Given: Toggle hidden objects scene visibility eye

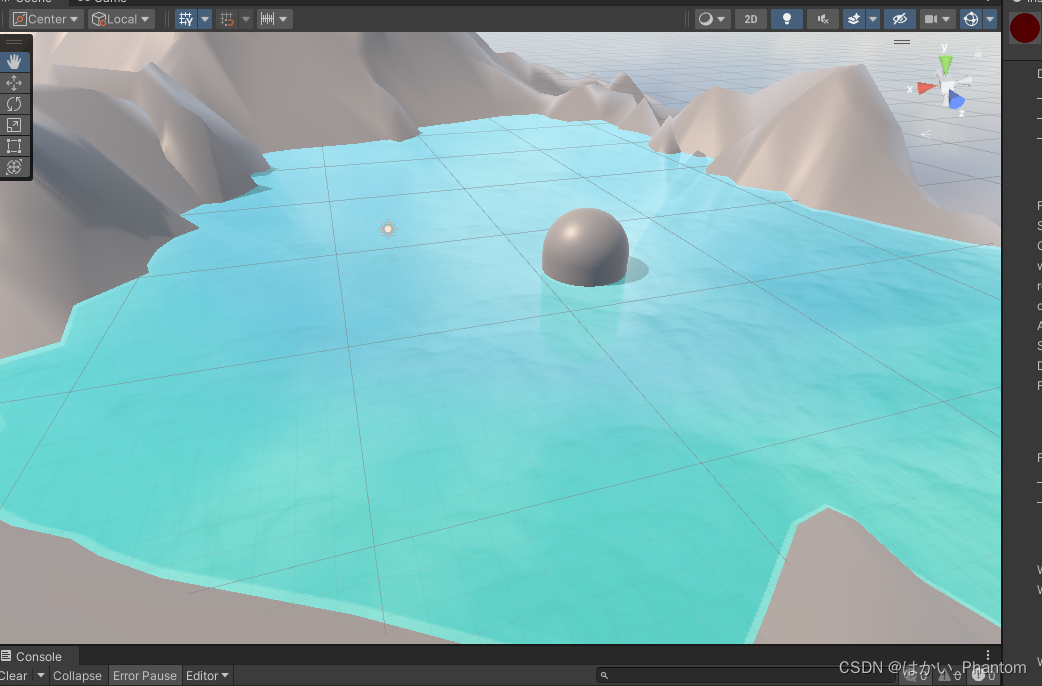Looking at the screenshot, I should pos(900,19).
